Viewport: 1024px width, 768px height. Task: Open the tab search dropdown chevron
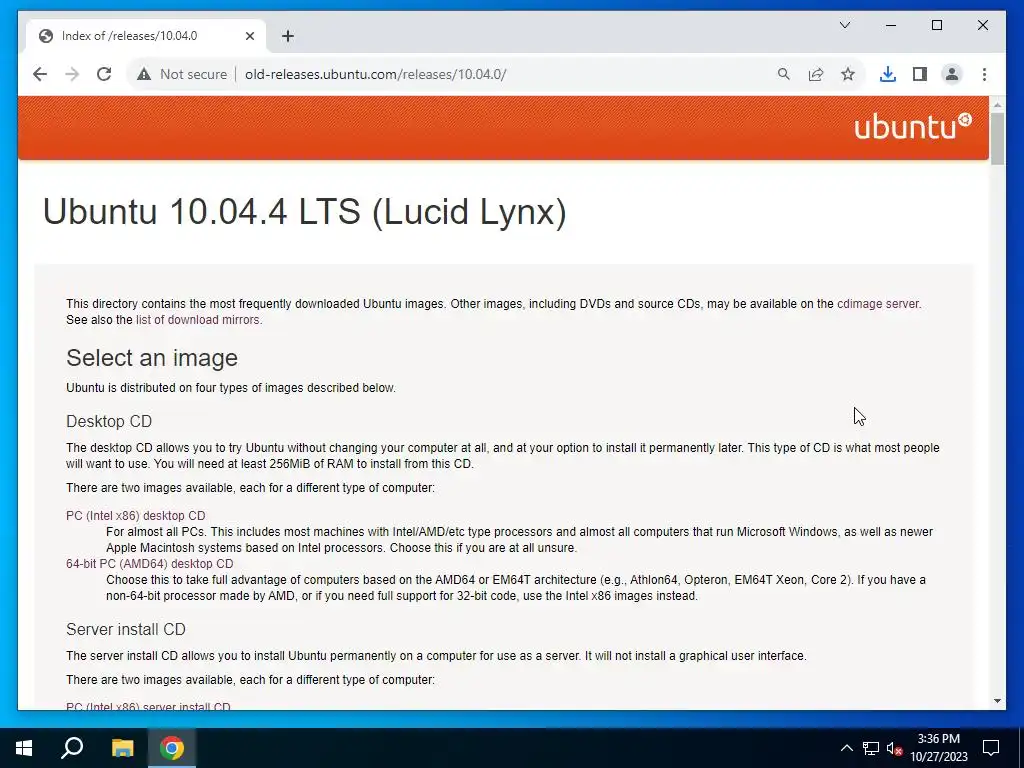[x=845, y=25]
